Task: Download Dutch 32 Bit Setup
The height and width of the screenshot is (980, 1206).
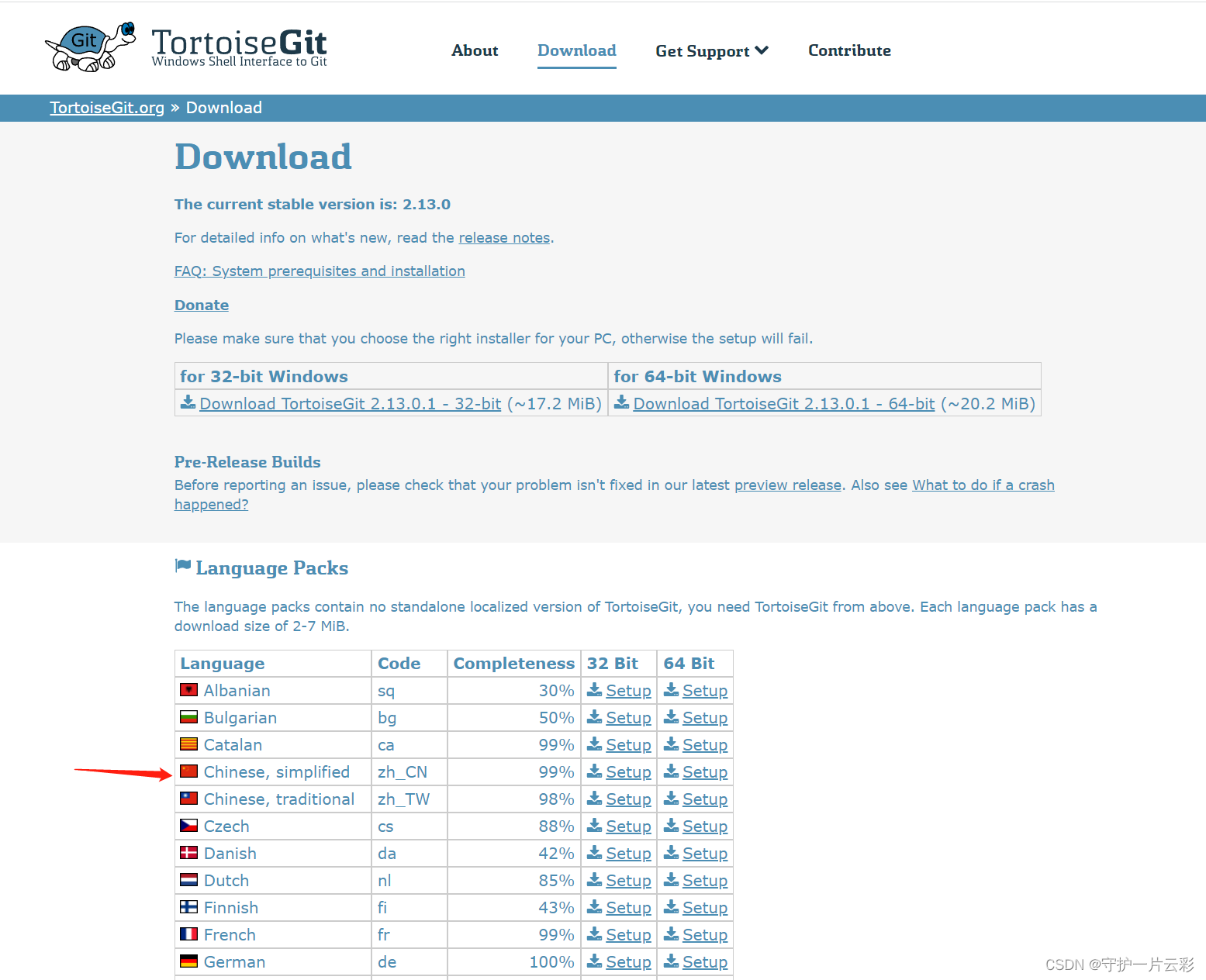Action: coord(628,881)
